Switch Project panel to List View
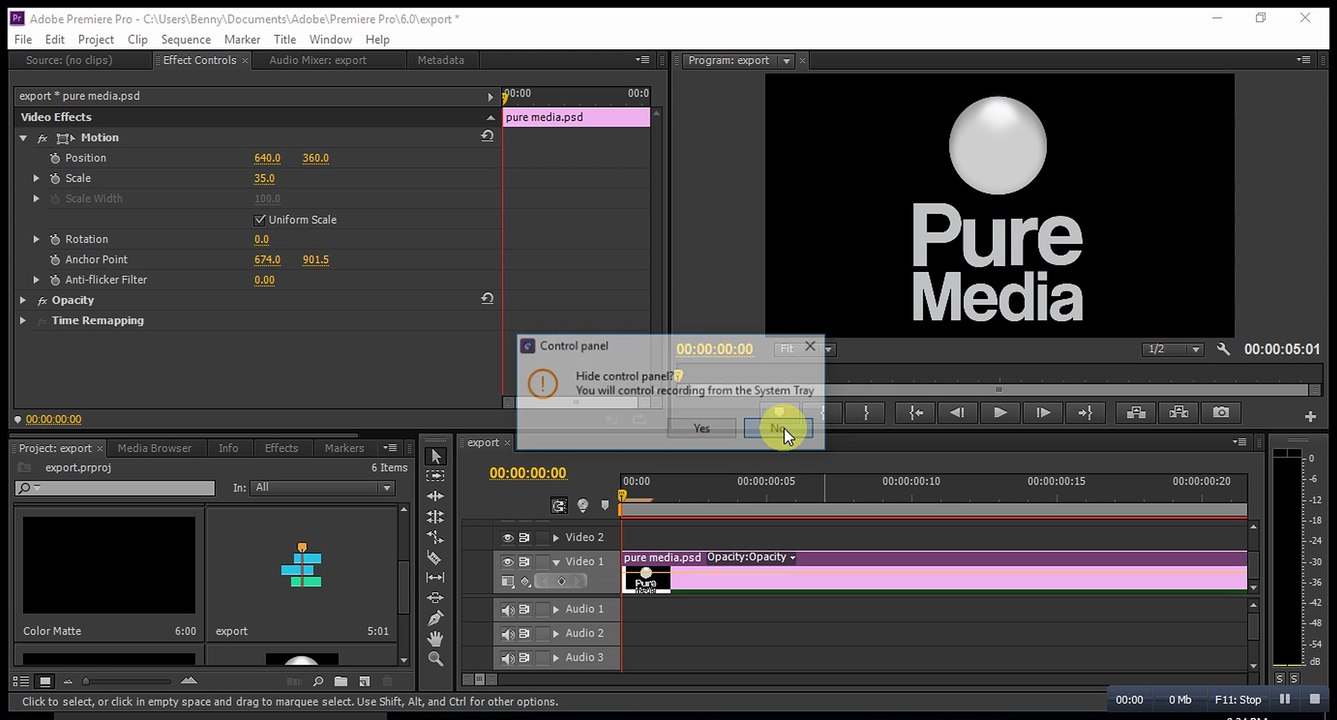 click(x=22, y=681)
